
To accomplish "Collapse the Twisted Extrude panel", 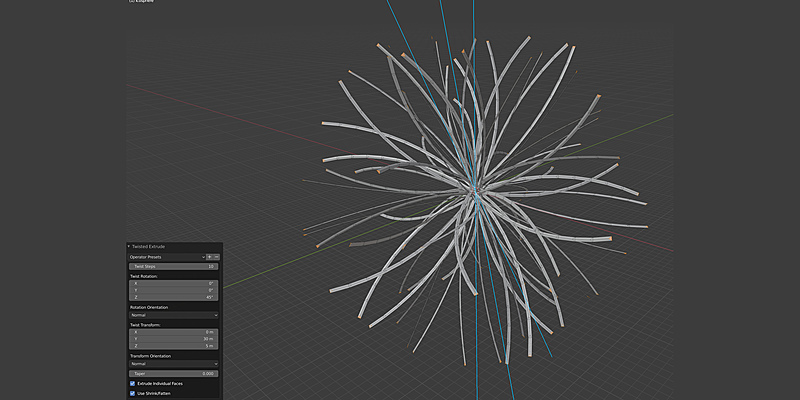I will click(x=129, y=246).
